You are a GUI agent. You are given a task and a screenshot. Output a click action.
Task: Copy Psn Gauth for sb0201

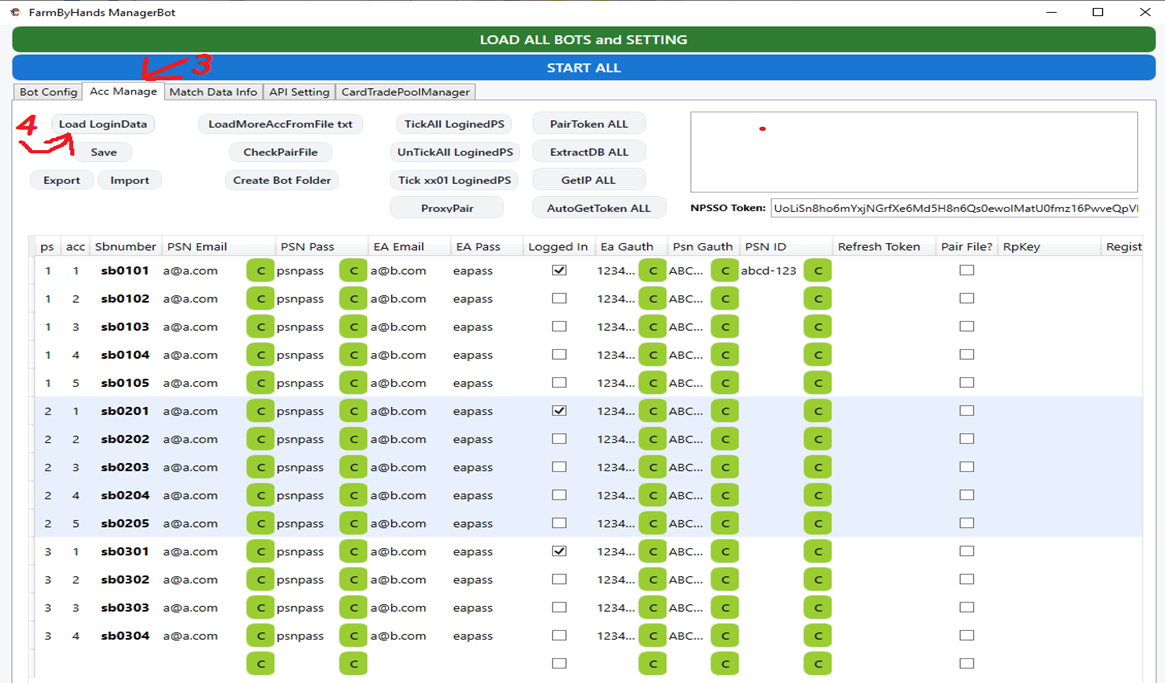click(724, 411)
